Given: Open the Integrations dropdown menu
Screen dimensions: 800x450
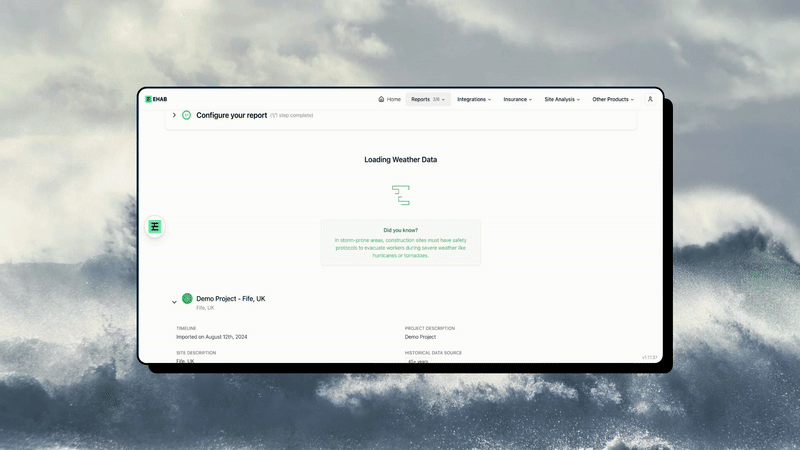Looking at the screenshot, I should point(474,99).
